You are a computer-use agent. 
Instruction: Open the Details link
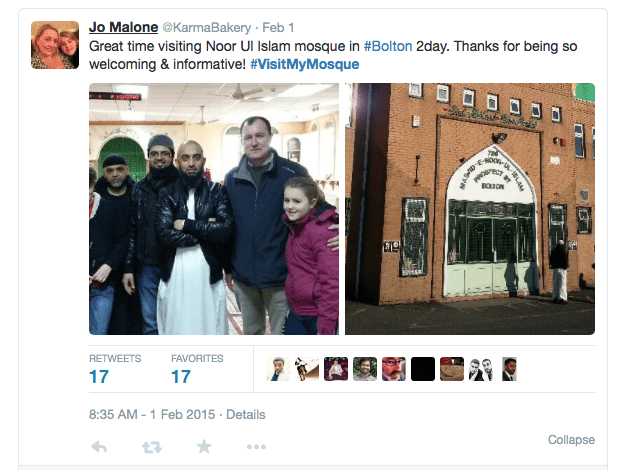(x=246, y=414)
